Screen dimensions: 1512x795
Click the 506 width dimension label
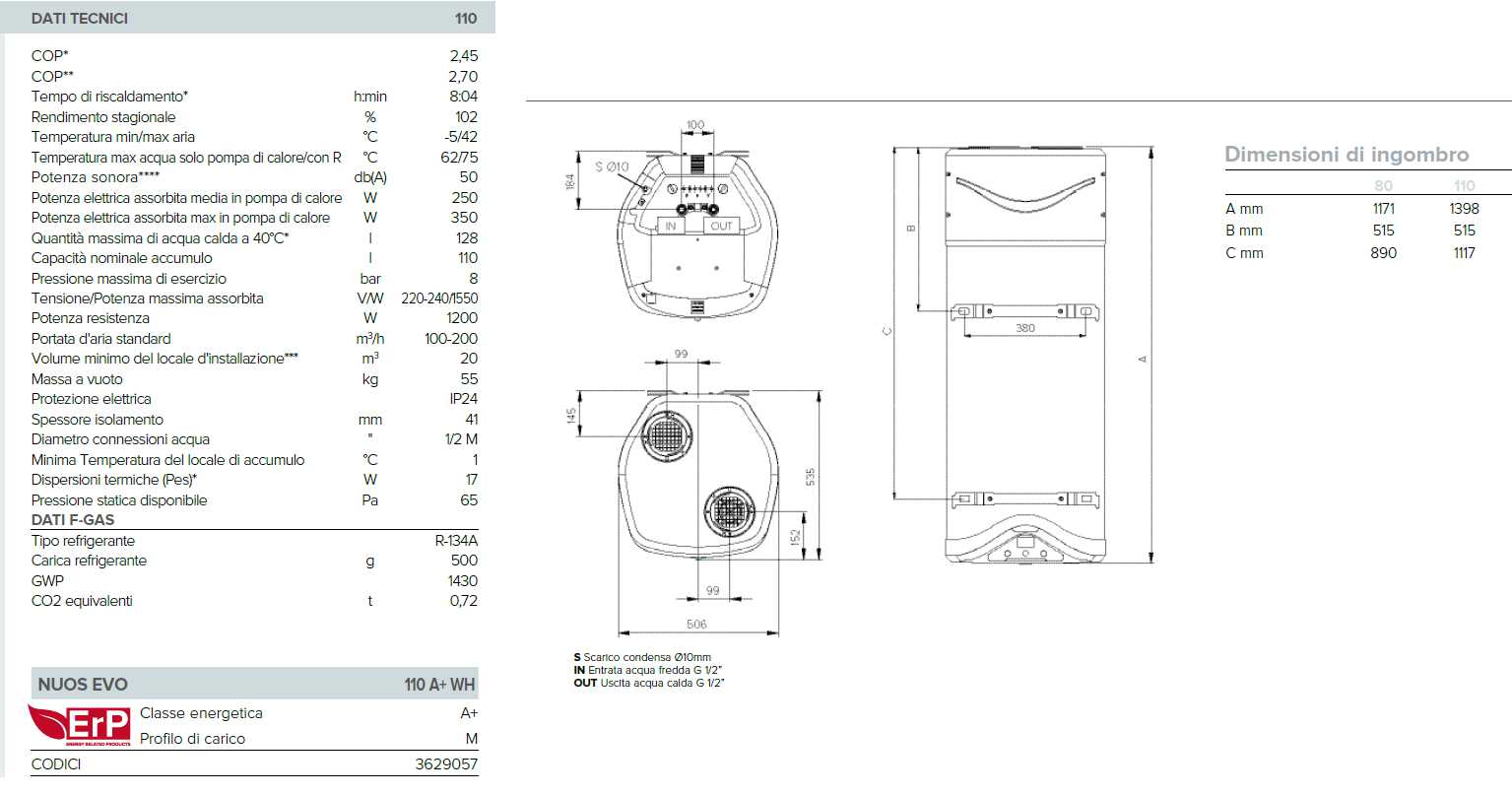tap(696, 624)
